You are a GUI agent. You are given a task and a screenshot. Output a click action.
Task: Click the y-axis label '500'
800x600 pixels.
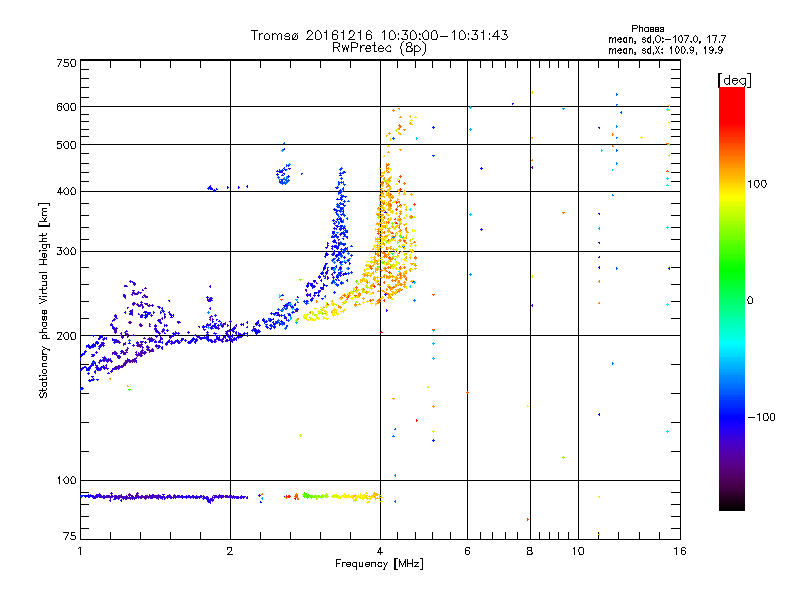coord(66,145)
